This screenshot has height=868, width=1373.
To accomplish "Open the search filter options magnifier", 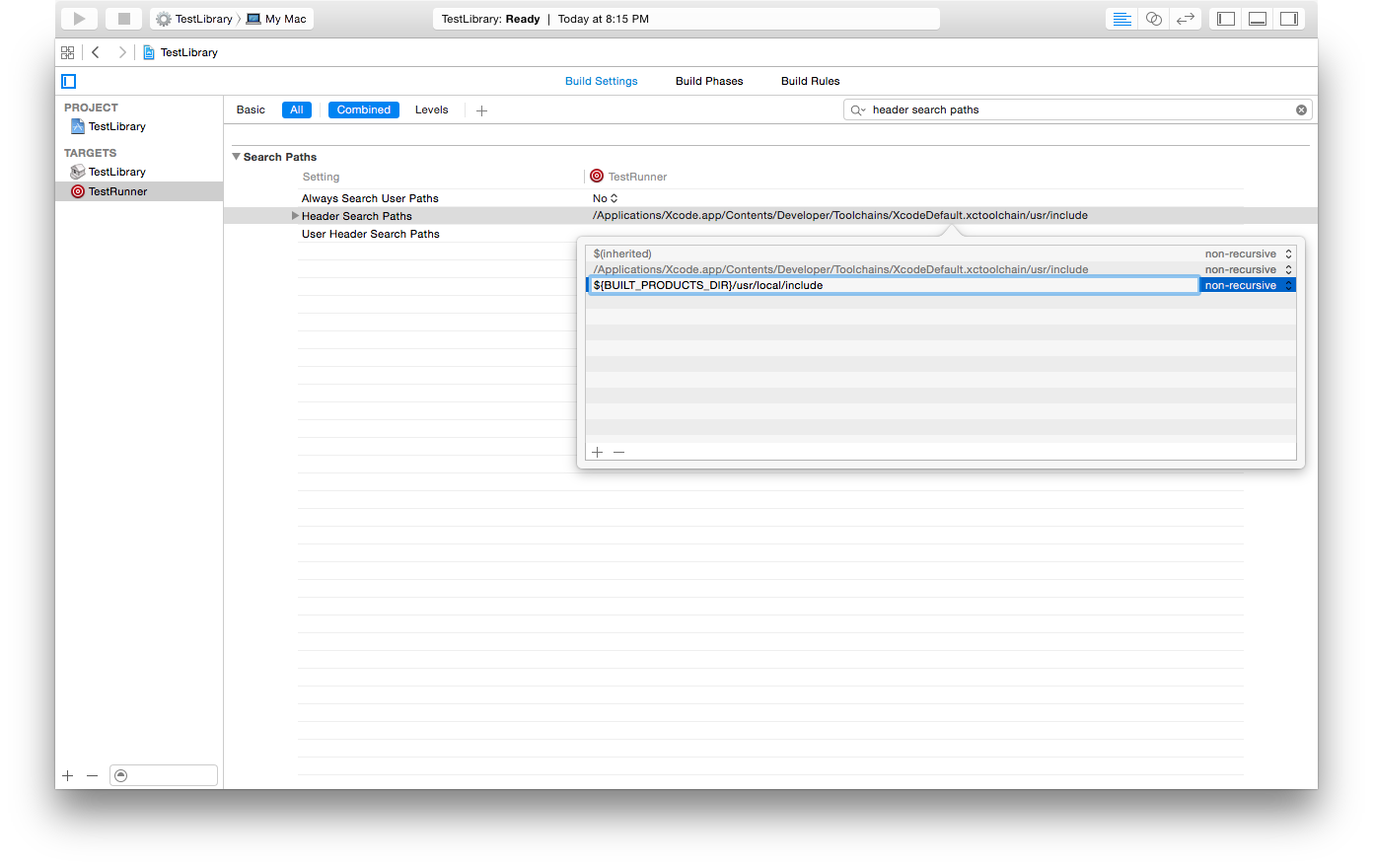I will tap(858, 109).
